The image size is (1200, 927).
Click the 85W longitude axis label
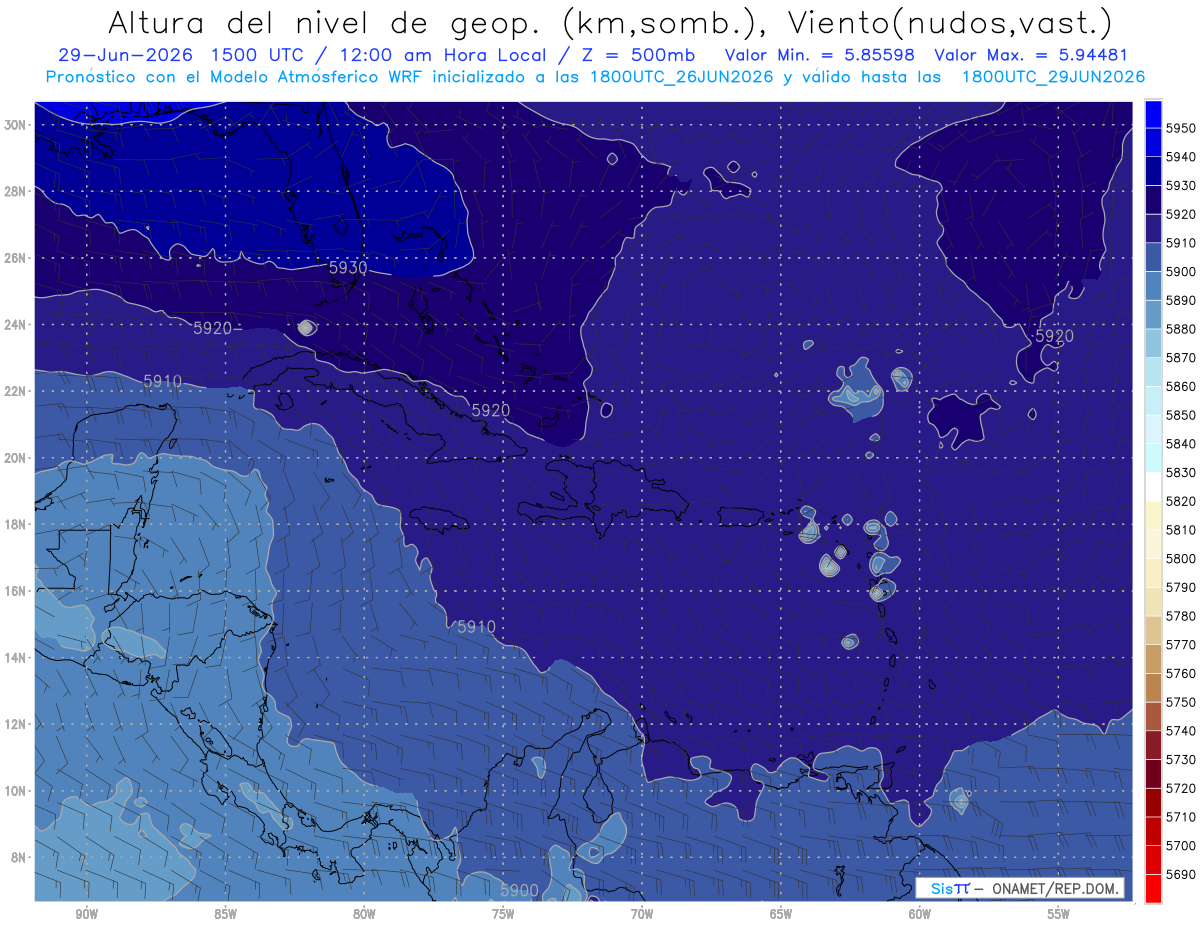225,914
